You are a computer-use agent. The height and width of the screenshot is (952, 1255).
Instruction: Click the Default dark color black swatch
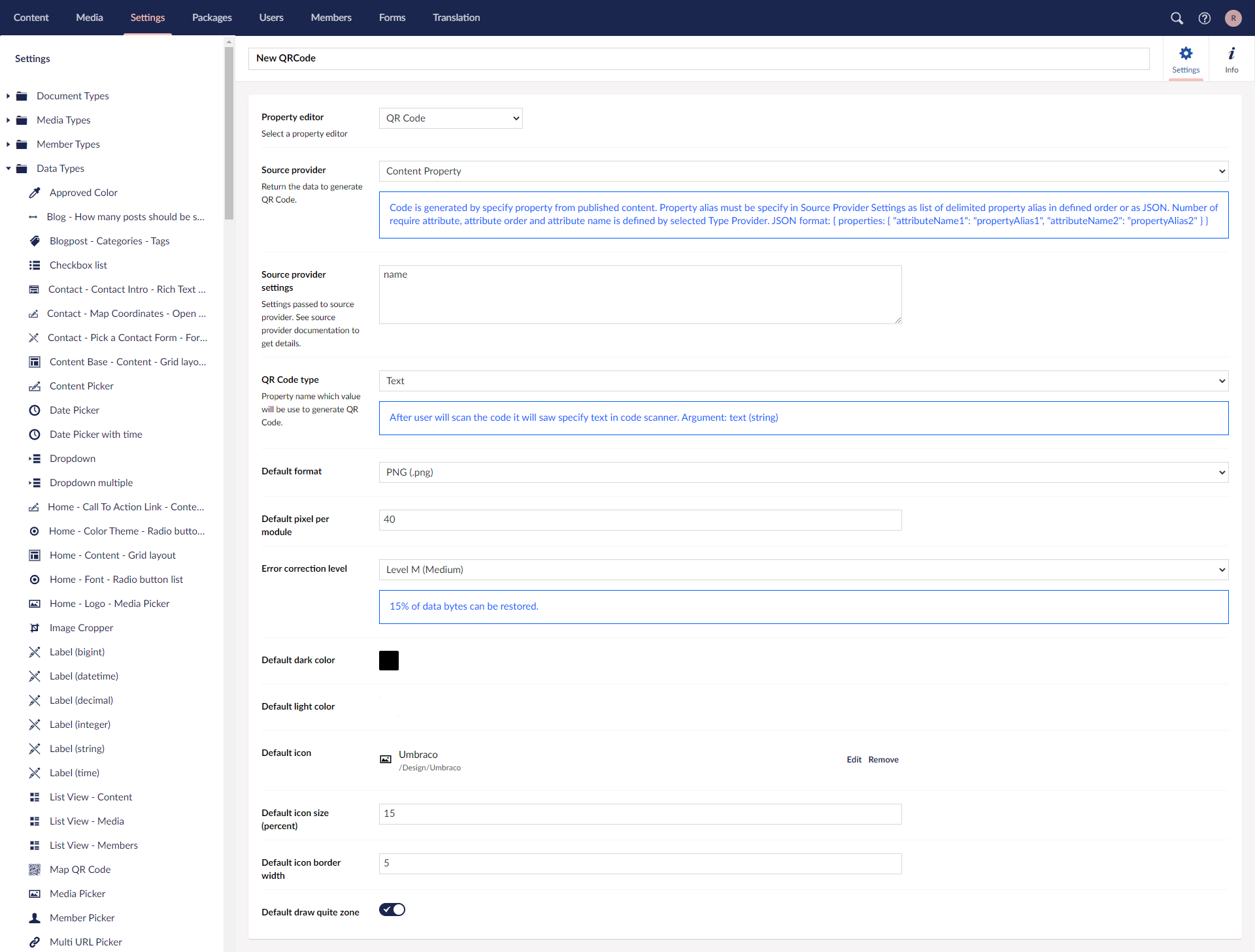coord(389,661)
